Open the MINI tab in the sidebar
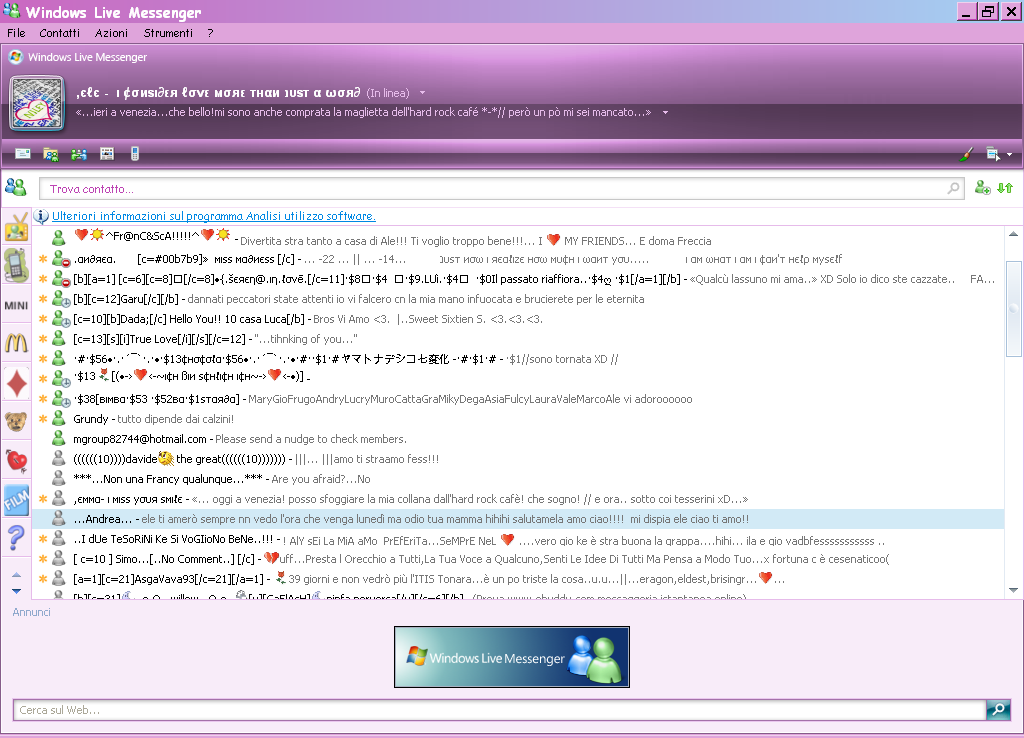This screenshot has width=1024, height=738. [15, 305]
